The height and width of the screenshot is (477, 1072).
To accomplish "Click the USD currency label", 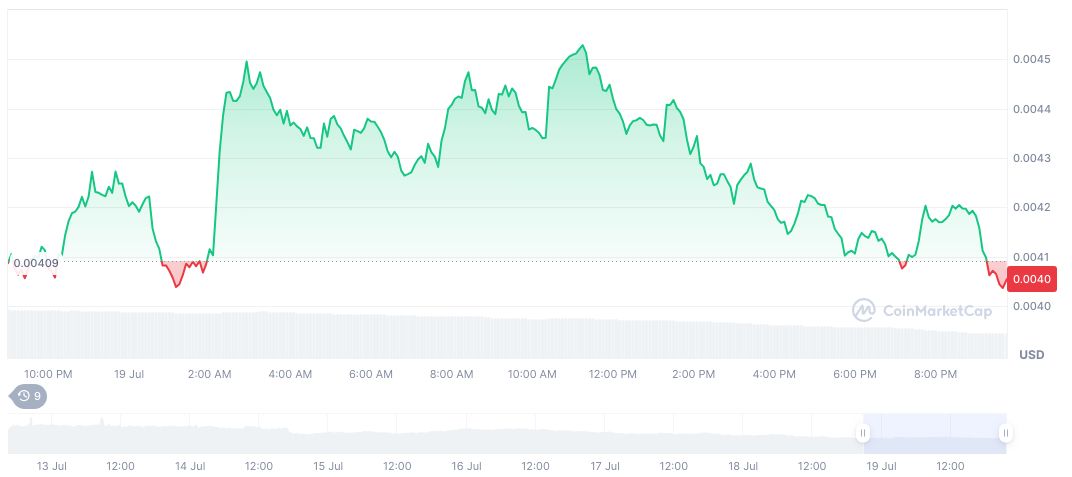I will pos(1031,355).
